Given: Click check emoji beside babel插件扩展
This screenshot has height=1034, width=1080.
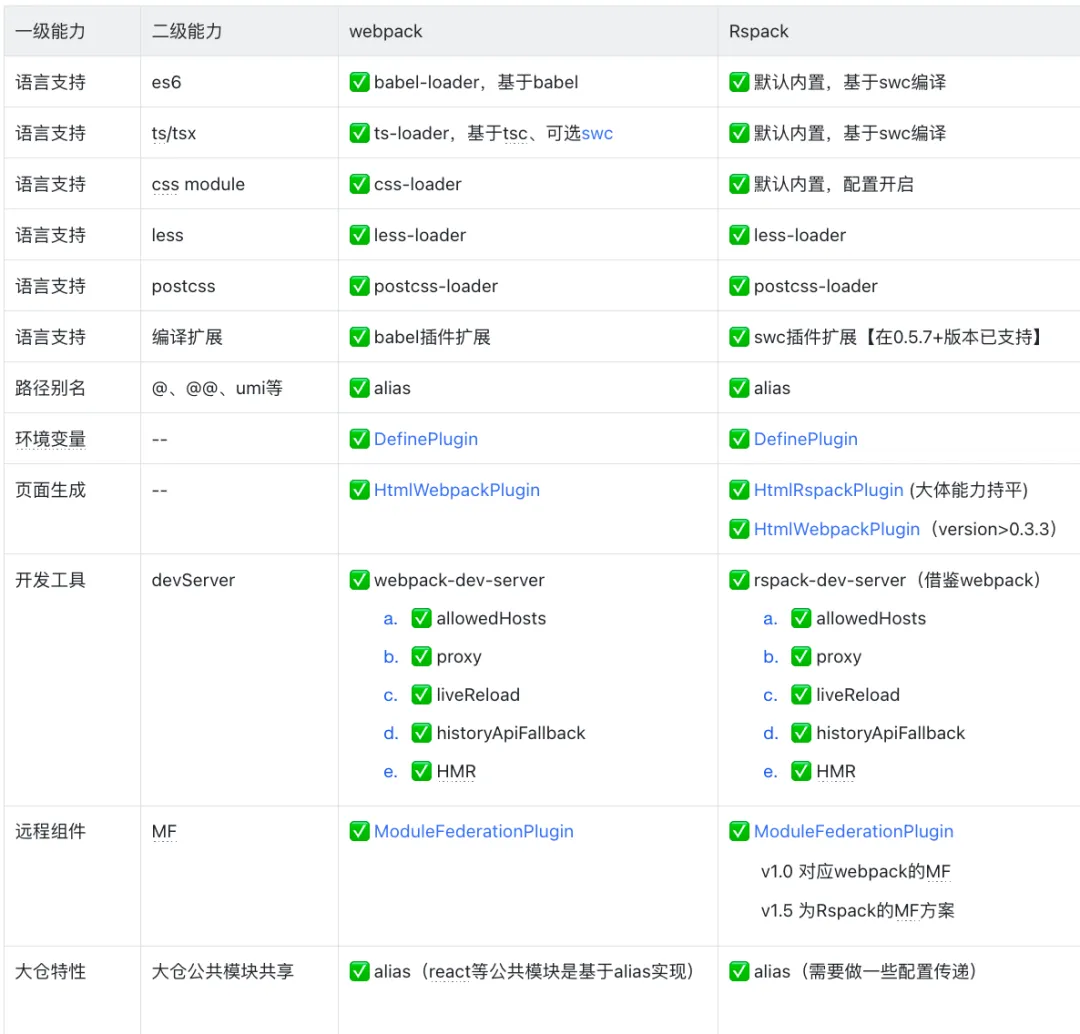Looking at the screenshot, I should click(x=360, y=337).
